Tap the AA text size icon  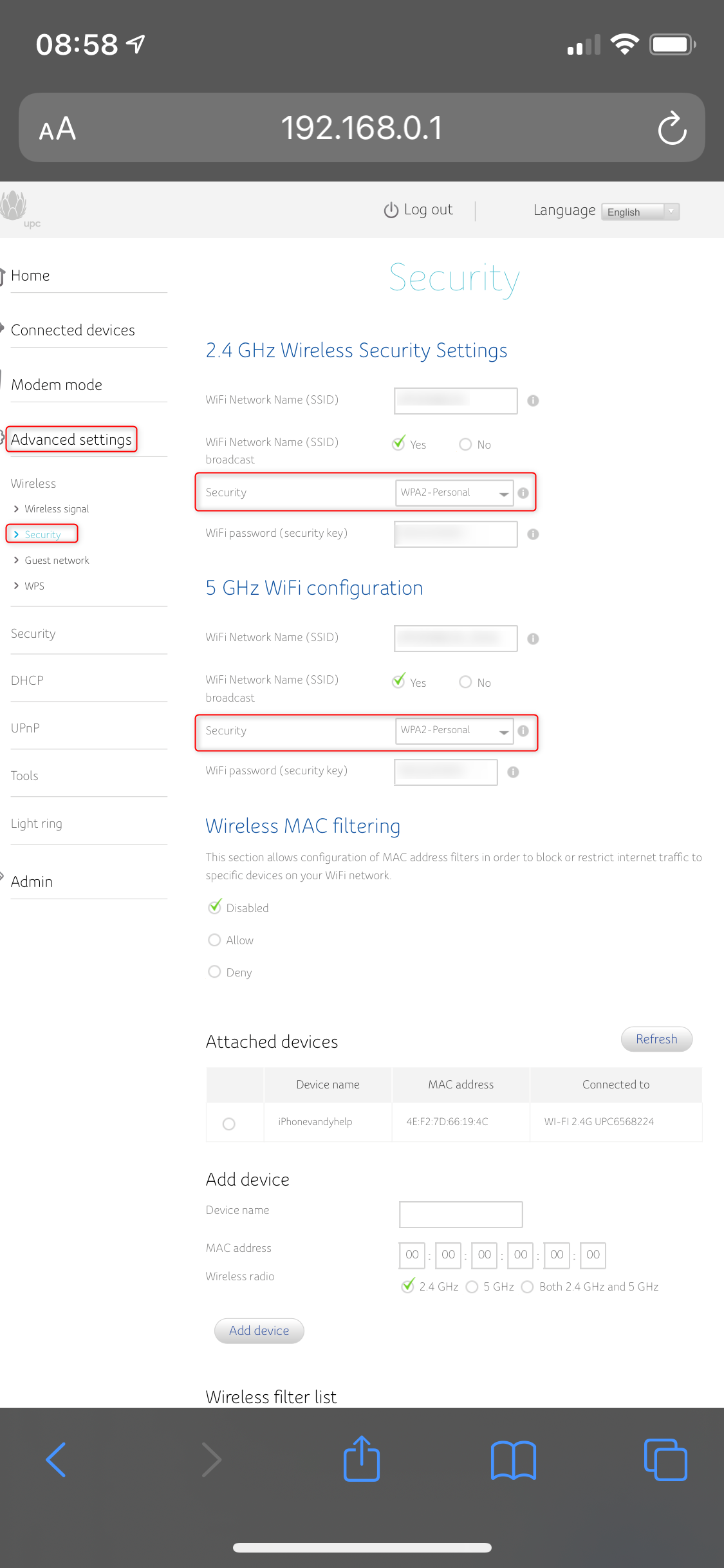pos(57,129)
